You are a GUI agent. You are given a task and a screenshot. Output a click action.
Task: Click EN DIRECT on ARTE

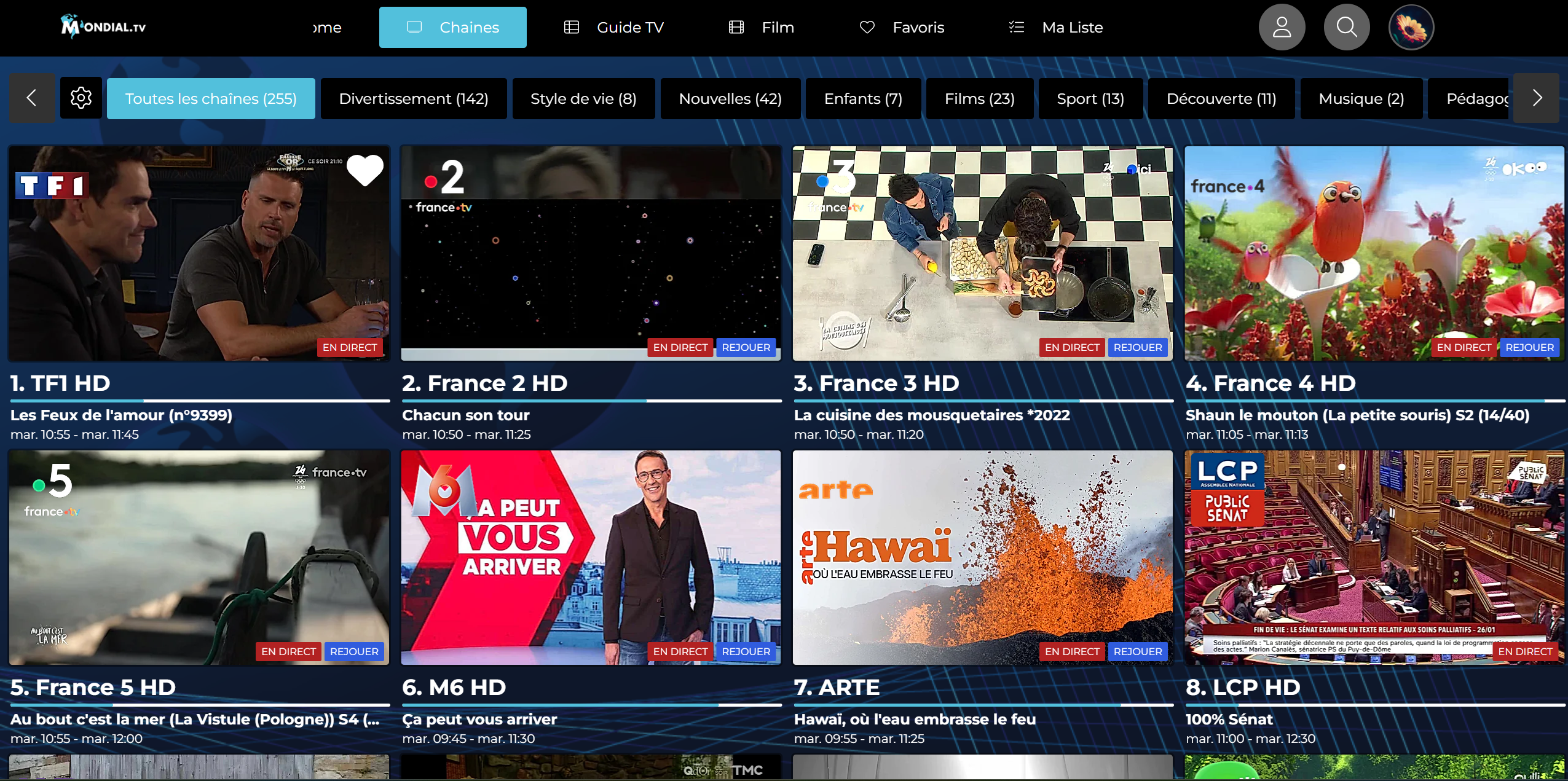coord(1072,651)
